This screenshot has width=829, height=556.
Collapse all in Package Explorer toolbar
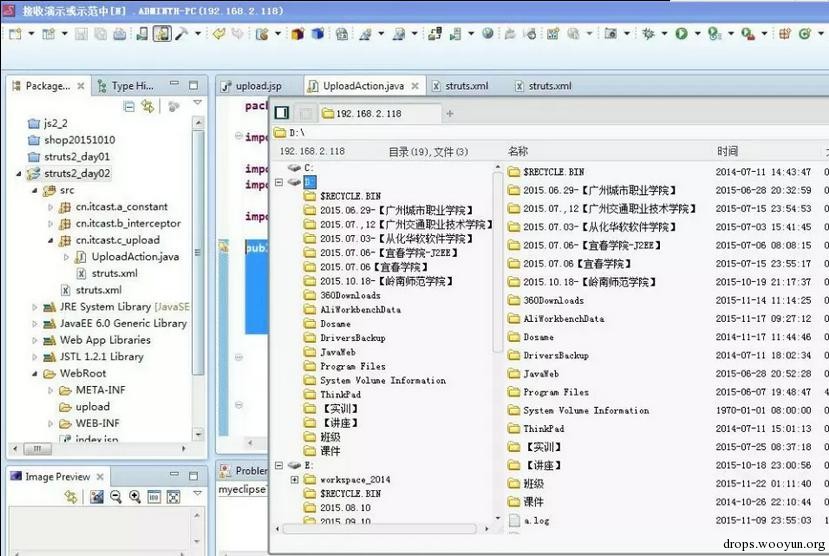128,107
